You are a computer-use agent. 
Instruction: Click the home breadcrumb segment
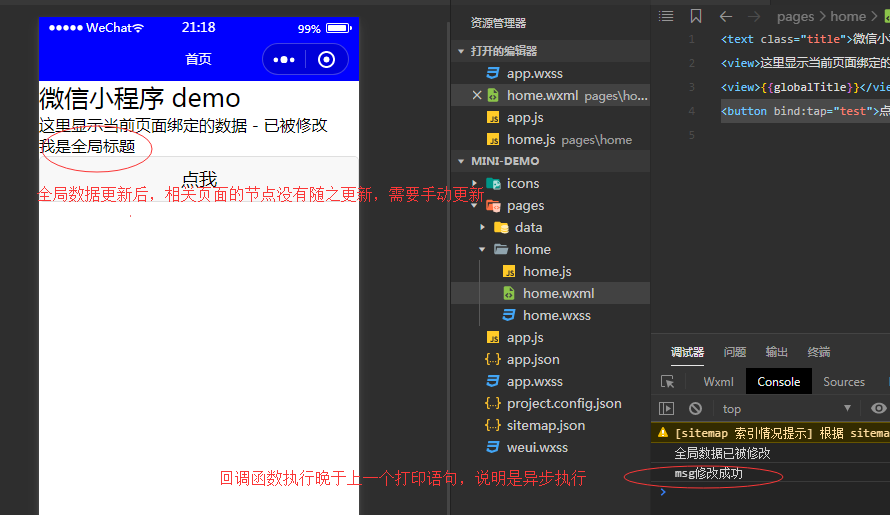(848, 16)
